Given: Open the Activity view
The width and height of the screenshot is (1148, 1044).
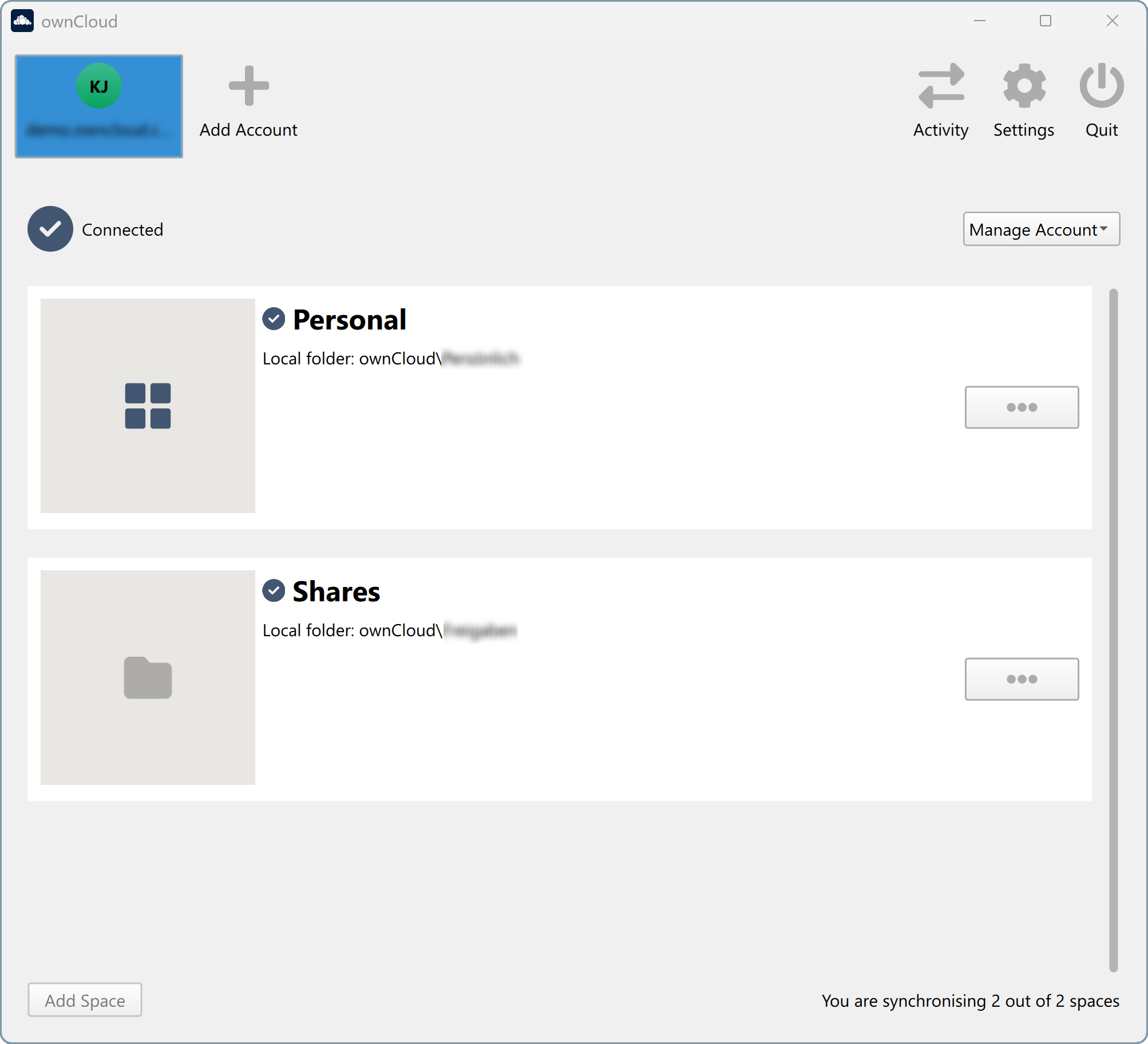Looking at the screenshot, I should tap(941, 101).
